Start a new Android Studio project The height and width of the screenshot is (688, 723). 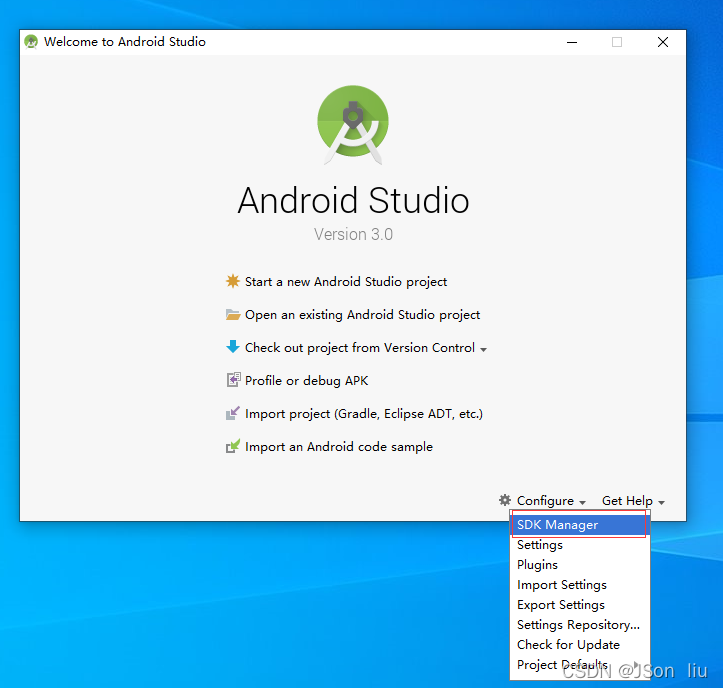(346, 282)
